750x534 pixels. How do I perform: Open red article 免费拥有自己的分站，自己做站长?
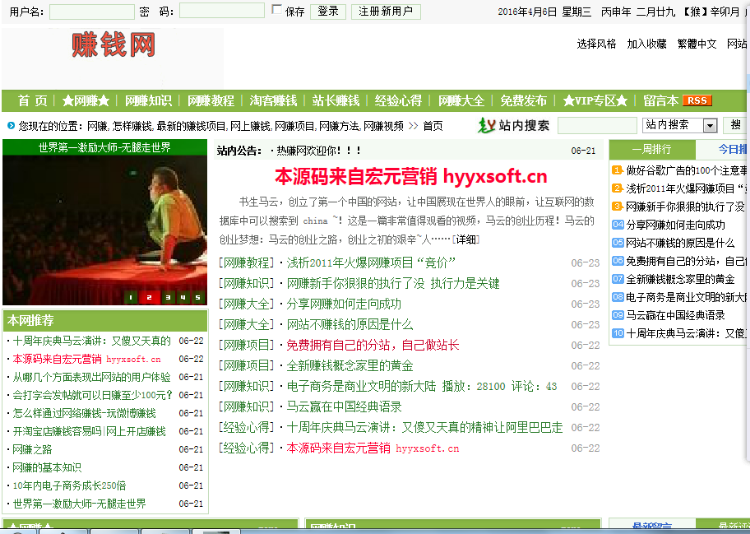373,345
